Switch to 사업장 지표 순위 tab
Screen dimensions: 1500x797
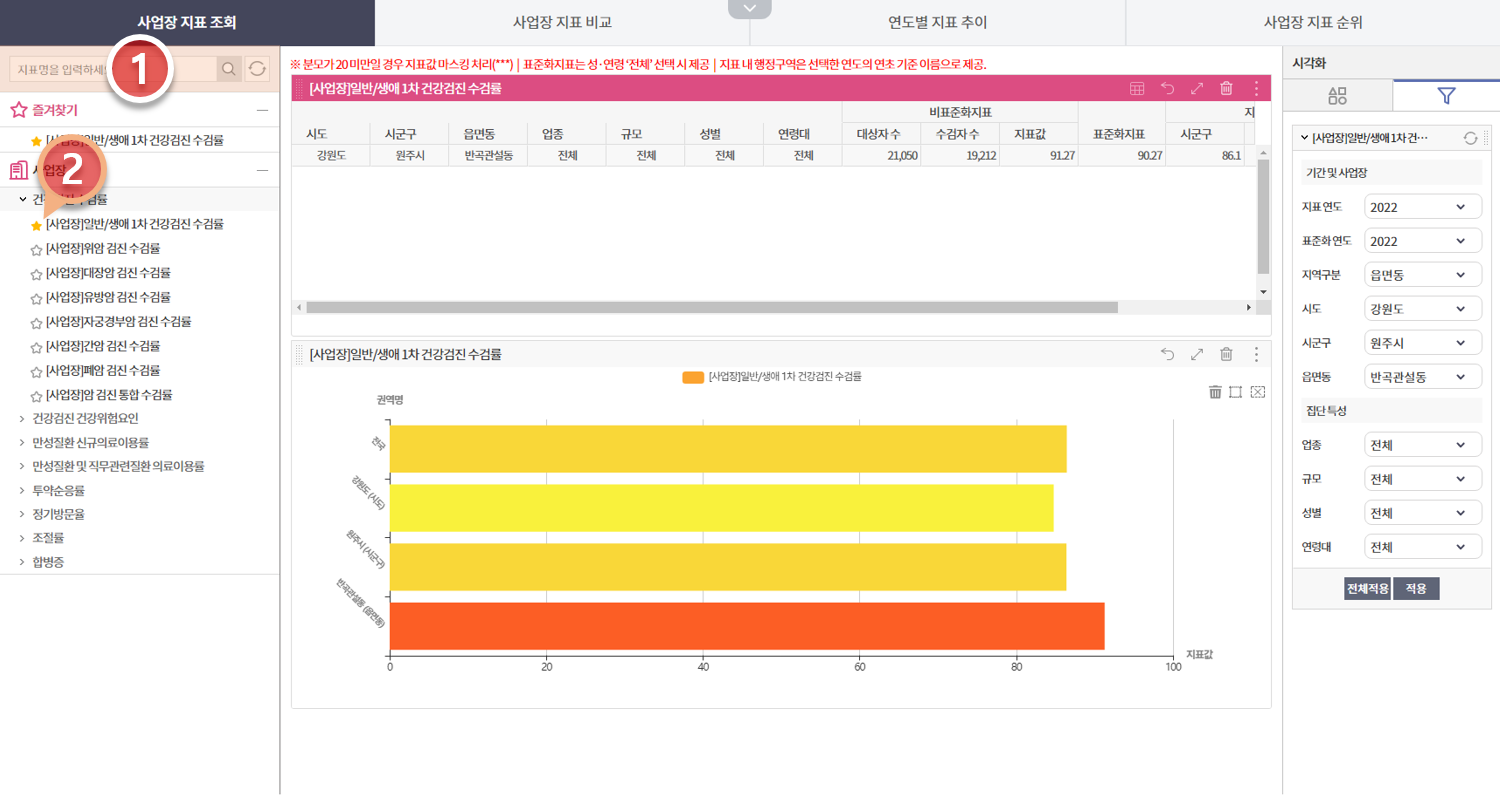point(1313,22)
